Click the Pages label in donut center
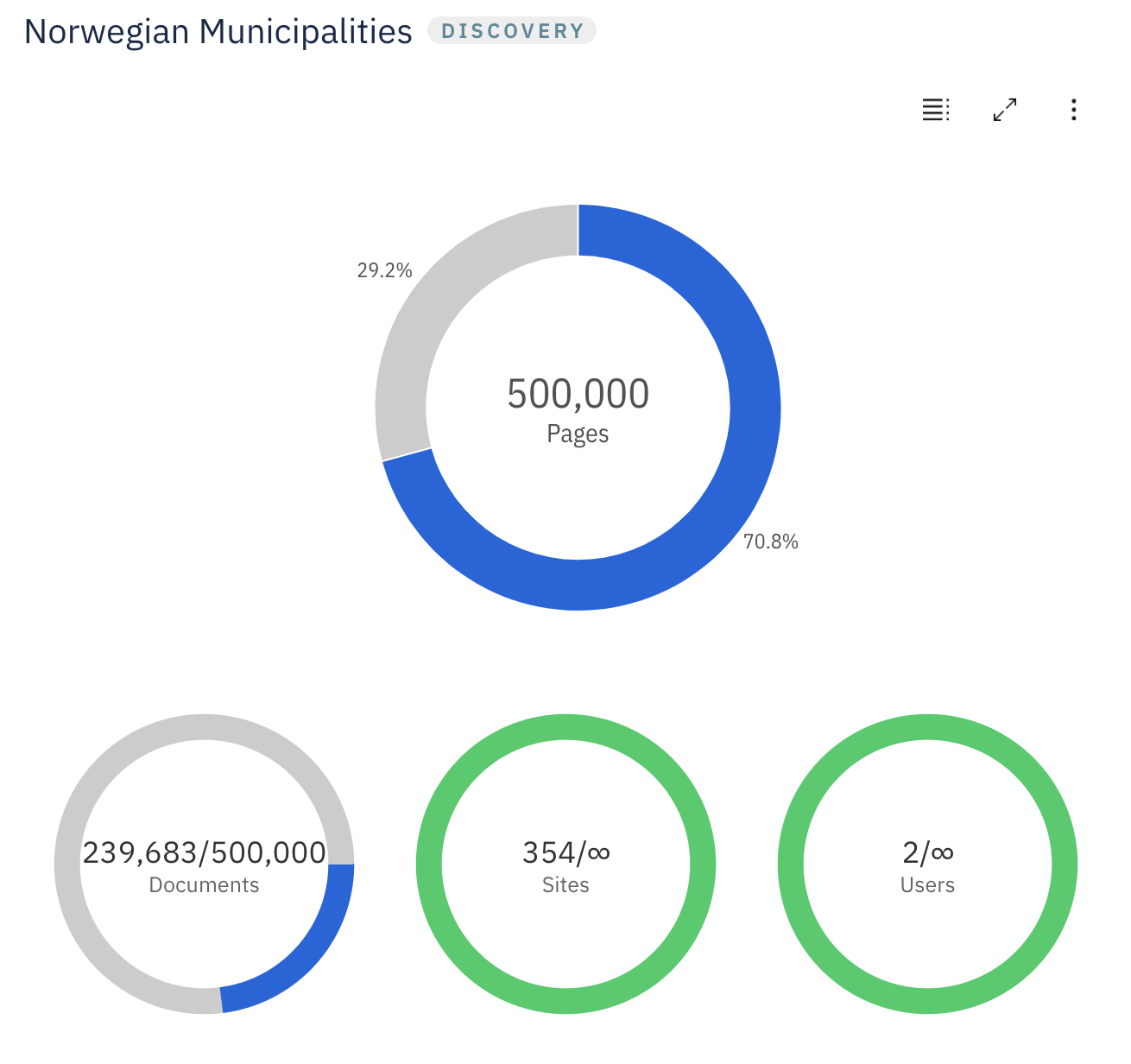1131x1064 pixels. click(x=578, y=434)
